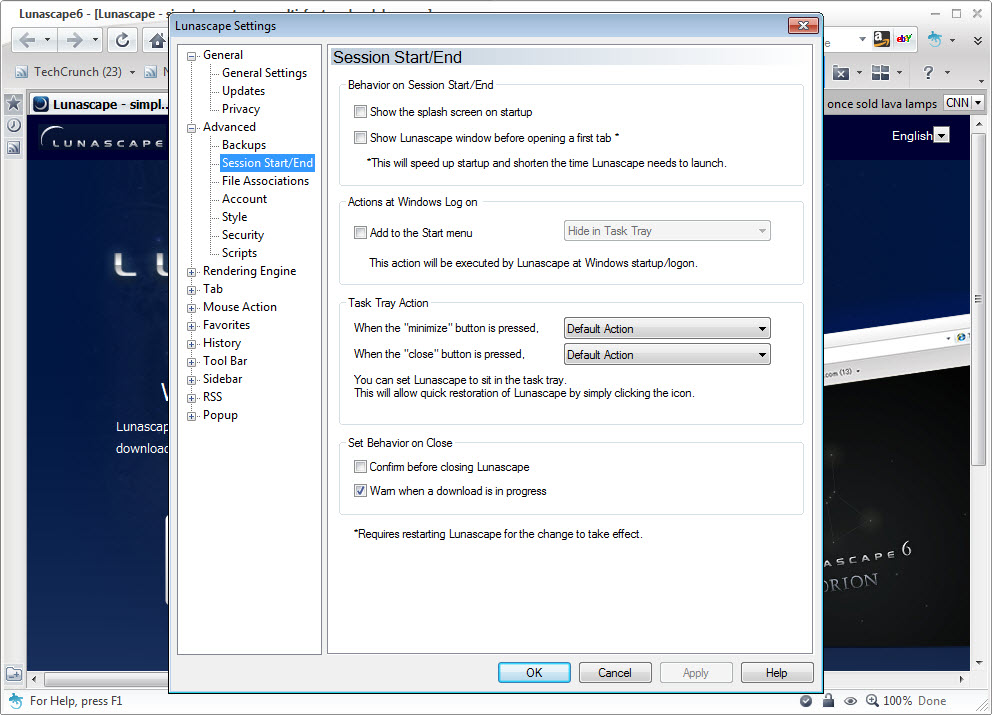Enable Confirm before closing Lunascape
992x715 pixels.
point(361,467)
